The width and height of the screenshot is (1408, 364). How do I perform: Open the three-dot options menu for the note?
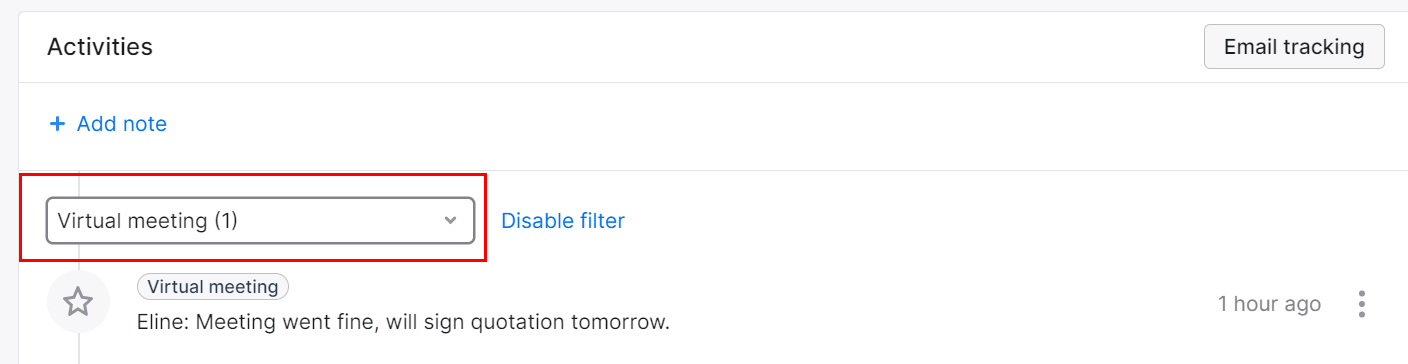click(1361, 304)
